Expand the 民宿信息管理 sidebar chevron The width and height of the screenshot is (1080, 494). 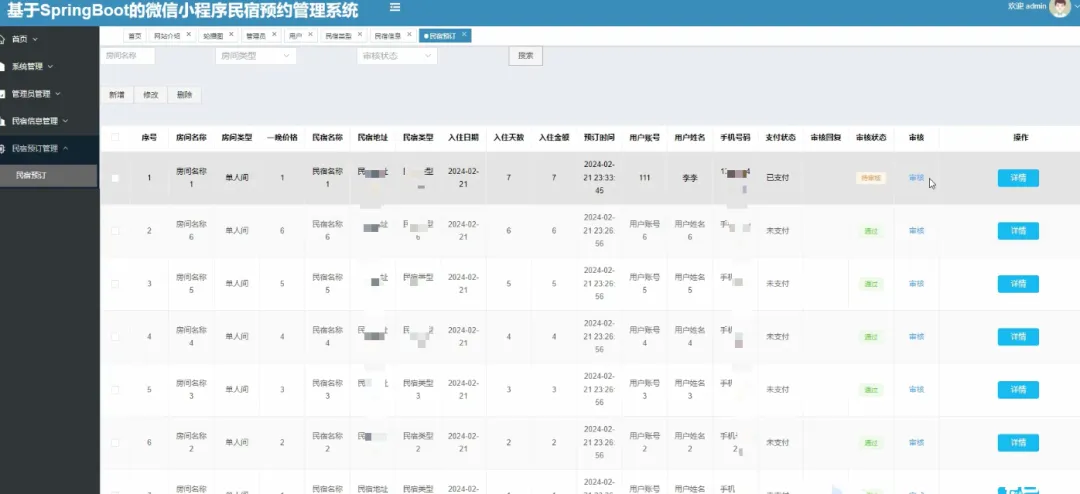(65, 121)
